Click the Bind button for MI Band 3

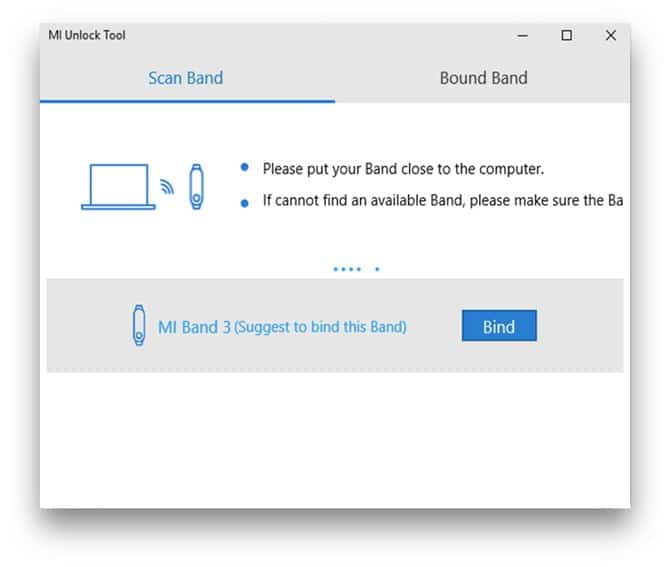499,326
